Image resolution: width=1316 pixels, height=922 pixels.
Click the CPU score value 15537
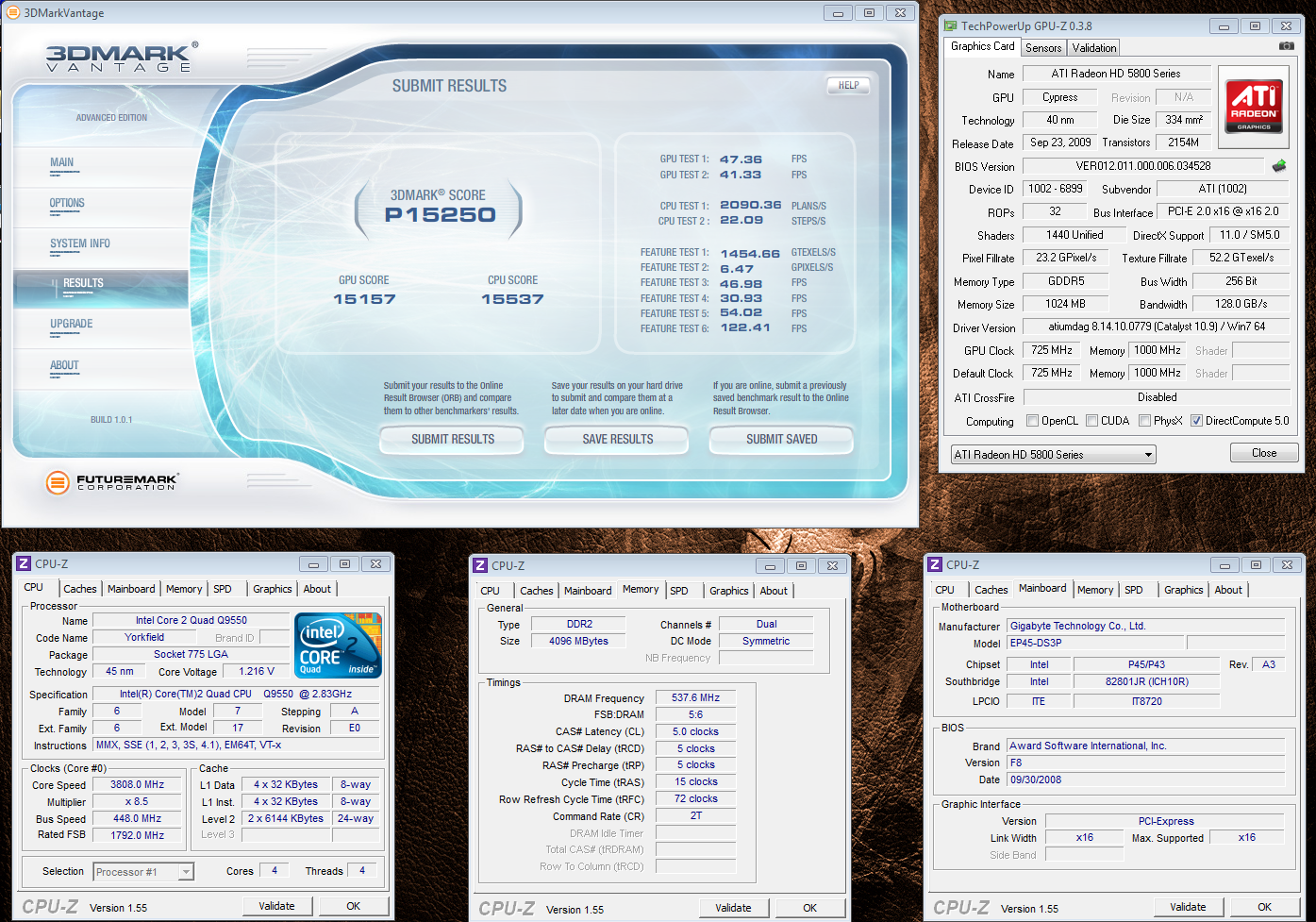pyautogui.click(x=512, y=299)
